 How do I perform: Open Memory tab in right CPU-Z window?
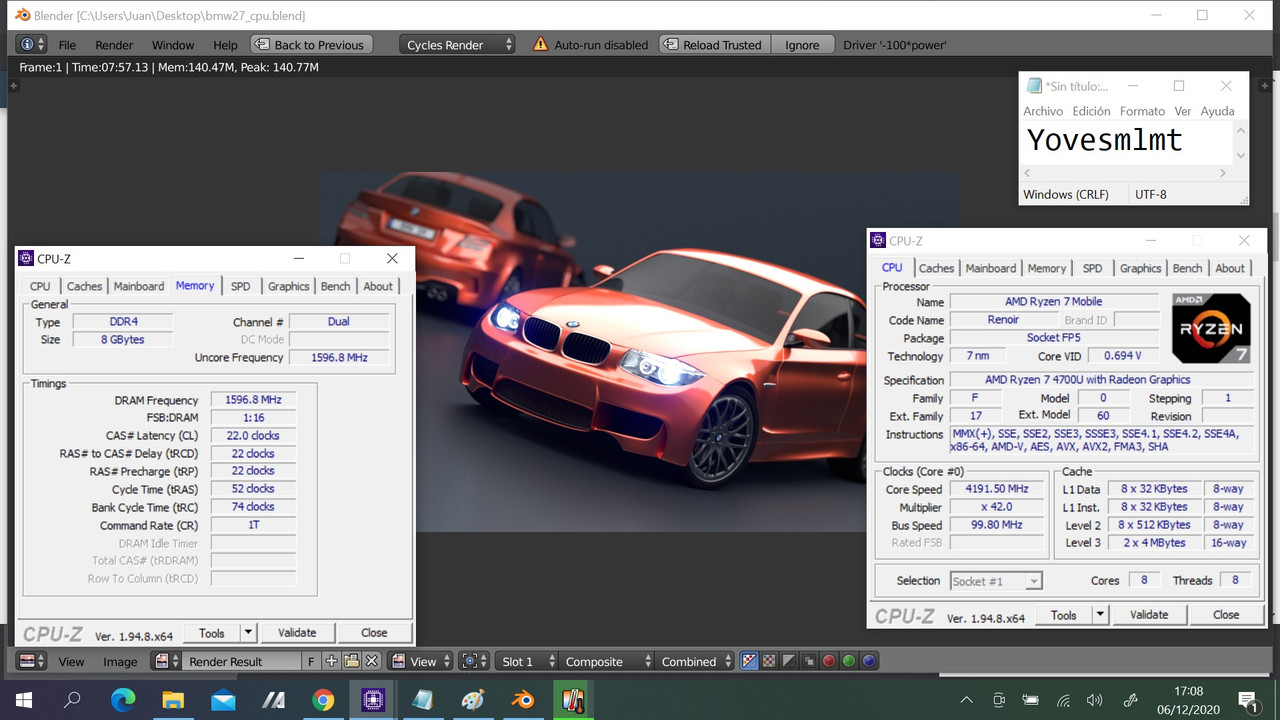[x=1047, y=268]
